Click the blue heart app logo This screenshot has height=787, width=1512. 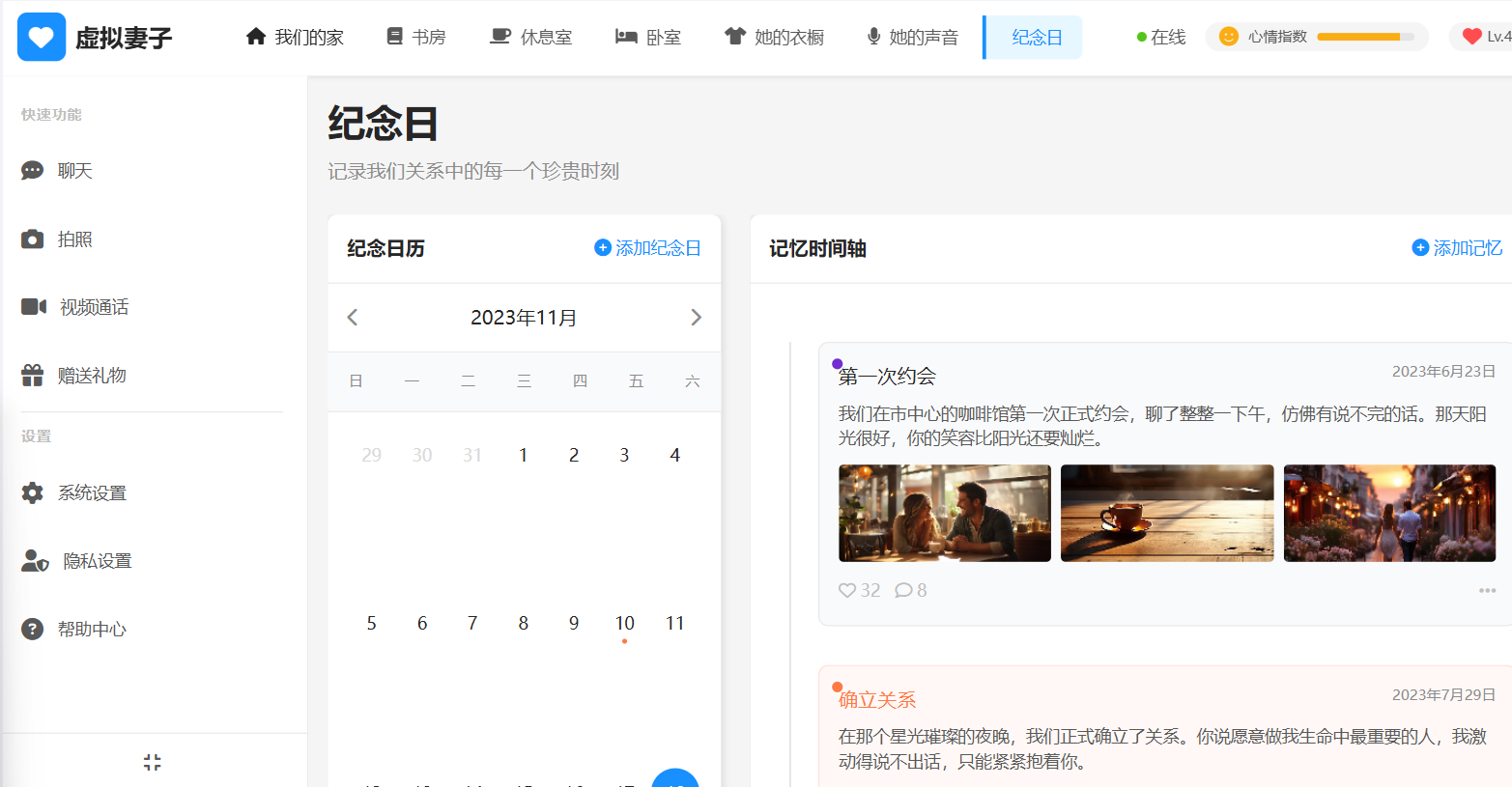tap(42, 37)
